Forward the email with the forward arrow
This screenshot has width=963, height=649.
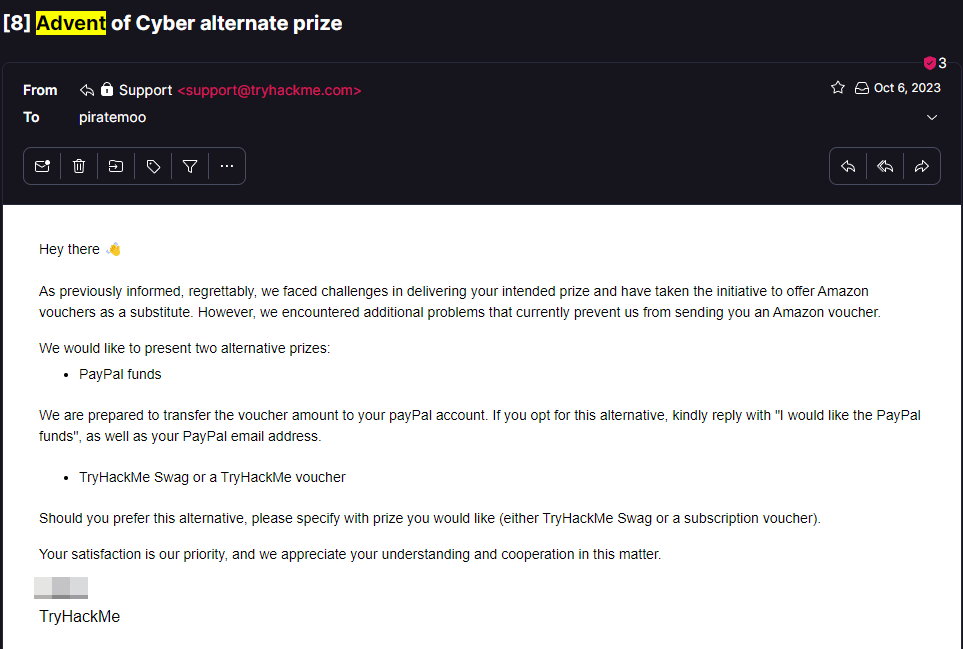click(922, 166)
